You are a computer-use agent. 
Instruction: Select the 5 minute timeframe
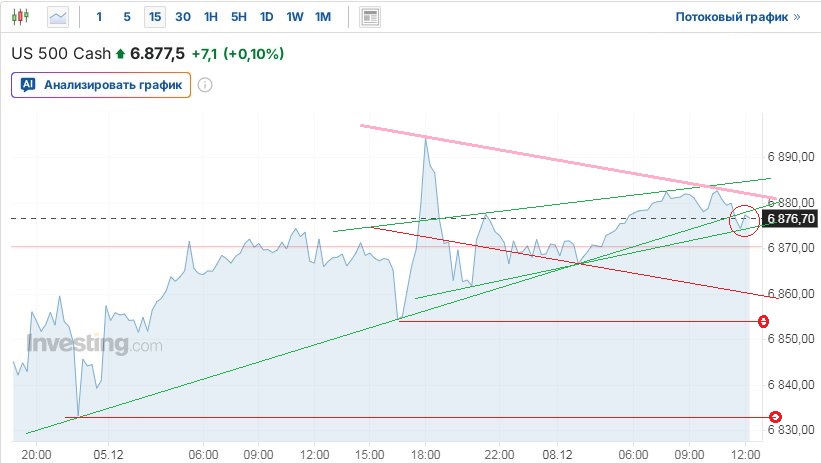coord(126,17)
